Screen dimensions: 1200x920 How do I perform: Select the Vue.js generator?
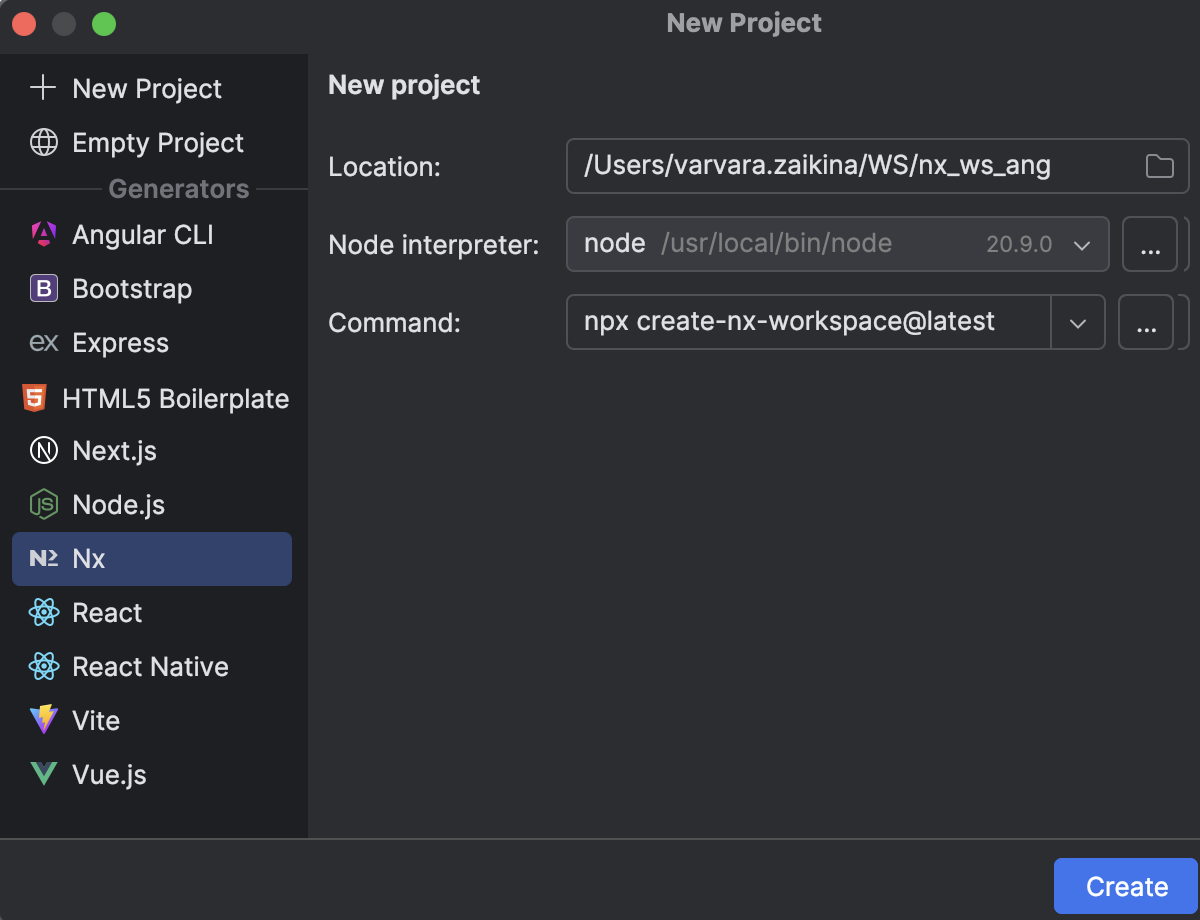tap(109, 774)
